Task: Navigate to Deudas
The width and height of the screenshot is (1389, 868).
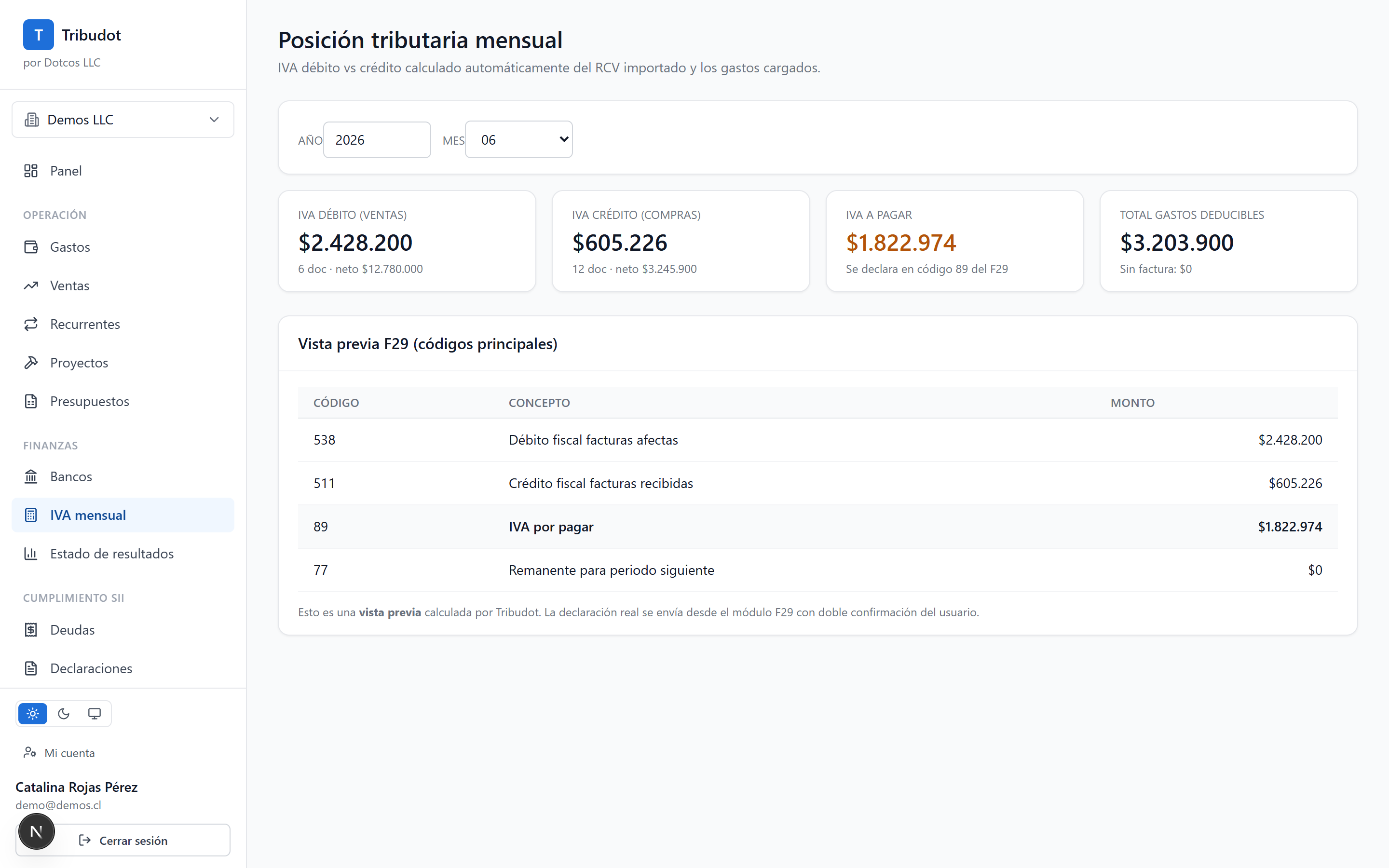Action: tap(123, 630)
